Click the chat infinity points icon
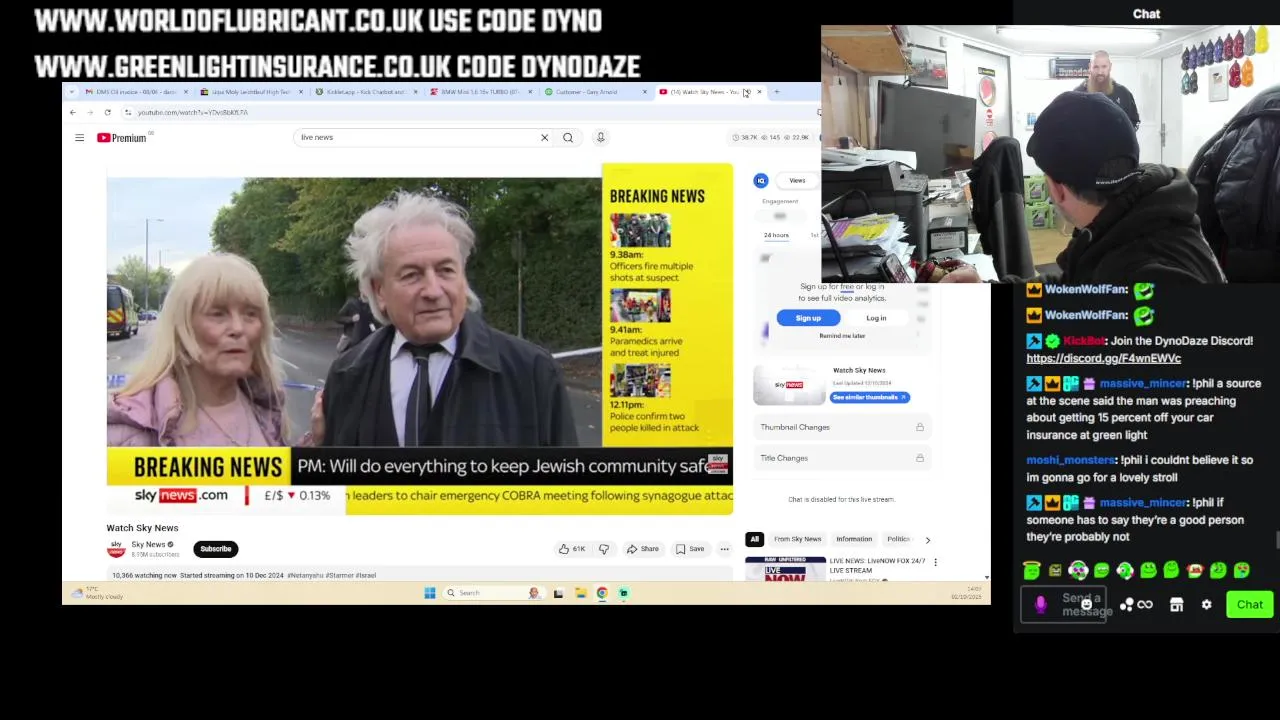Viewport: 1280px width, 720px height. [1145, 604]
